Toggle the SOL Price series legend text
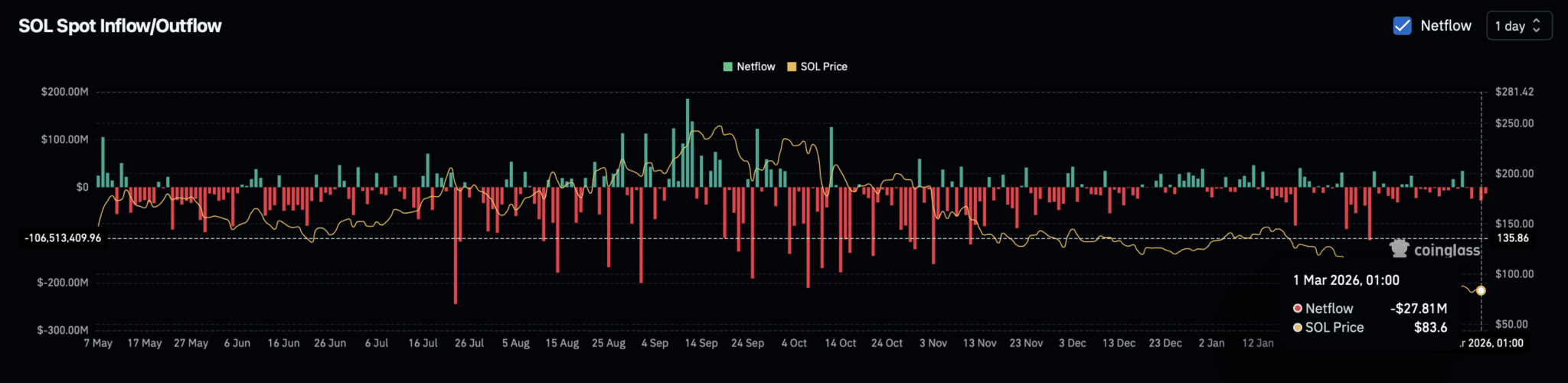Screen dimensions: 1568x383 tap(824, 67)
